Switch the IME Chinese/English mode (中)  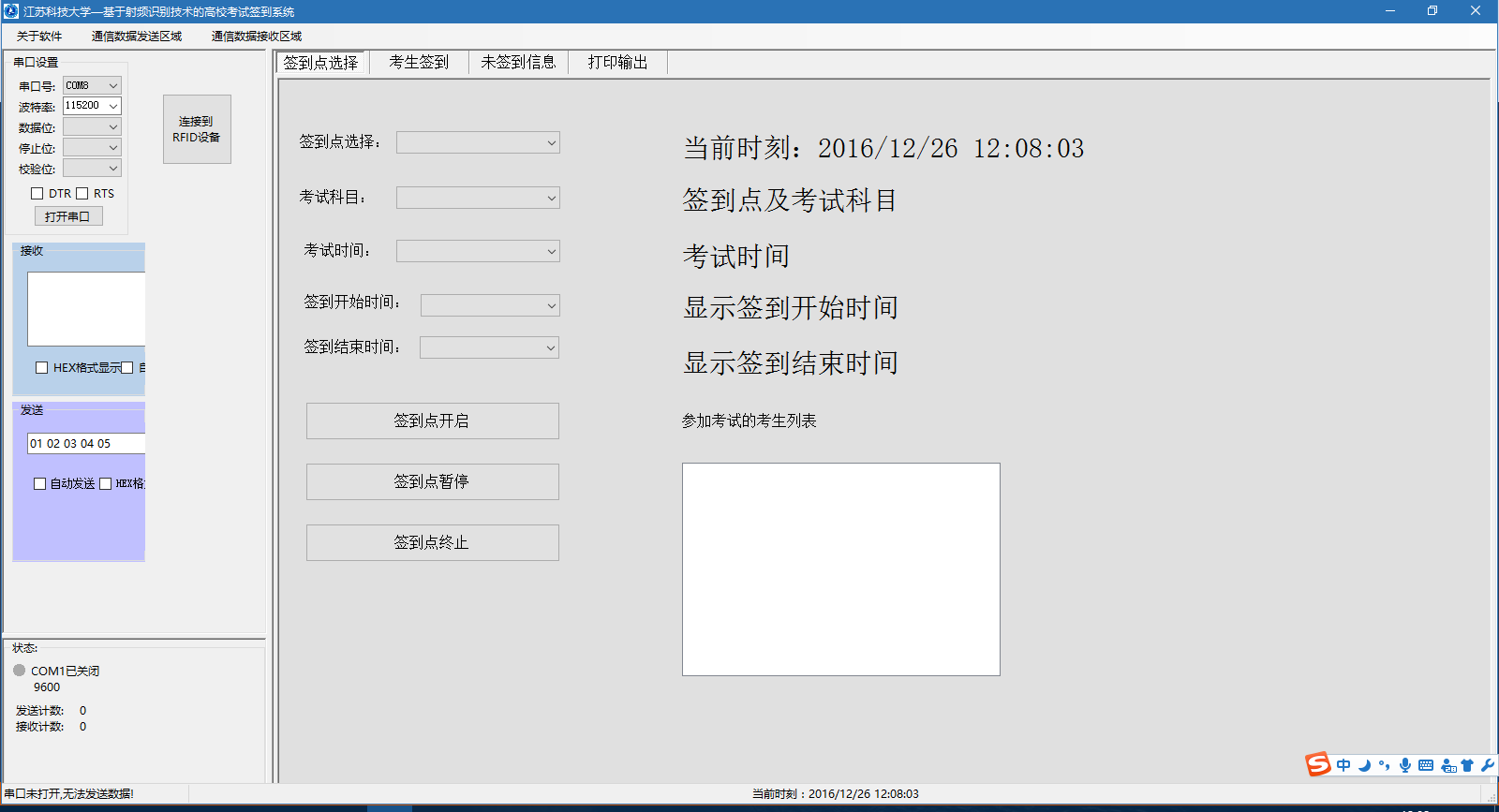tap(1343, 765)
